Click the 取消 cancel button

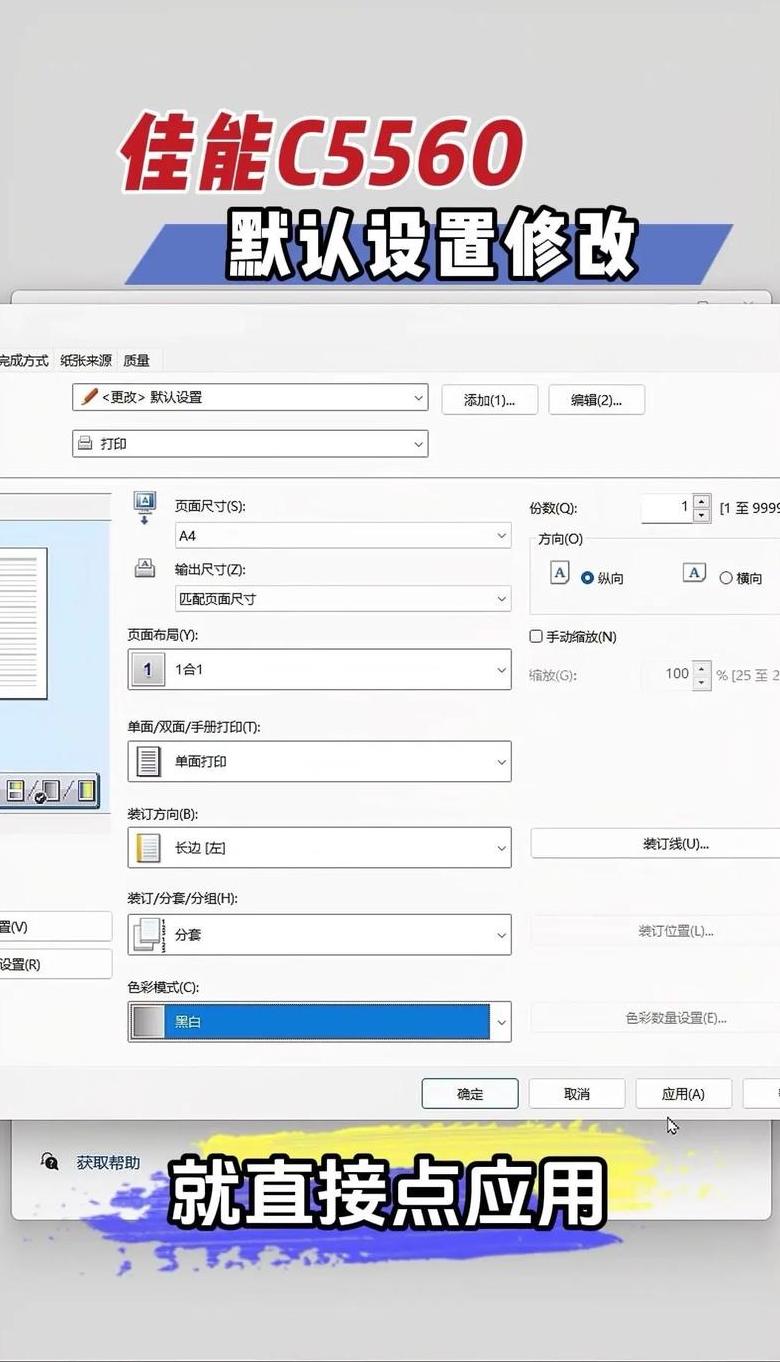(577, 1093)
